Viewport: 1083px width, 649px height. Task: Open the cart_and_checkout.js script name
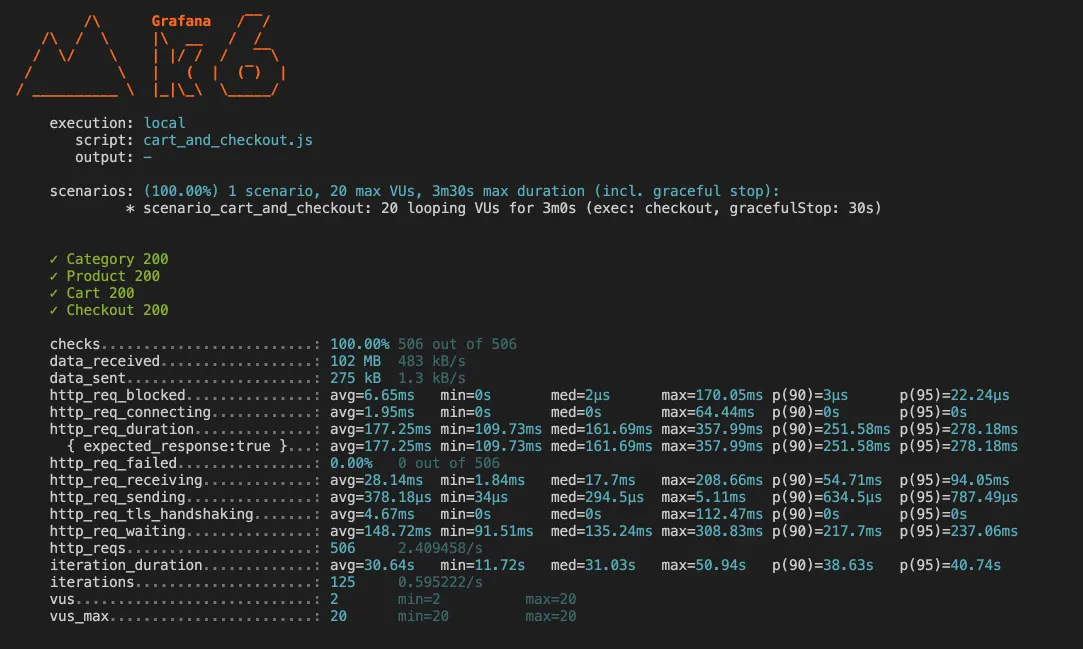[228, 140]
